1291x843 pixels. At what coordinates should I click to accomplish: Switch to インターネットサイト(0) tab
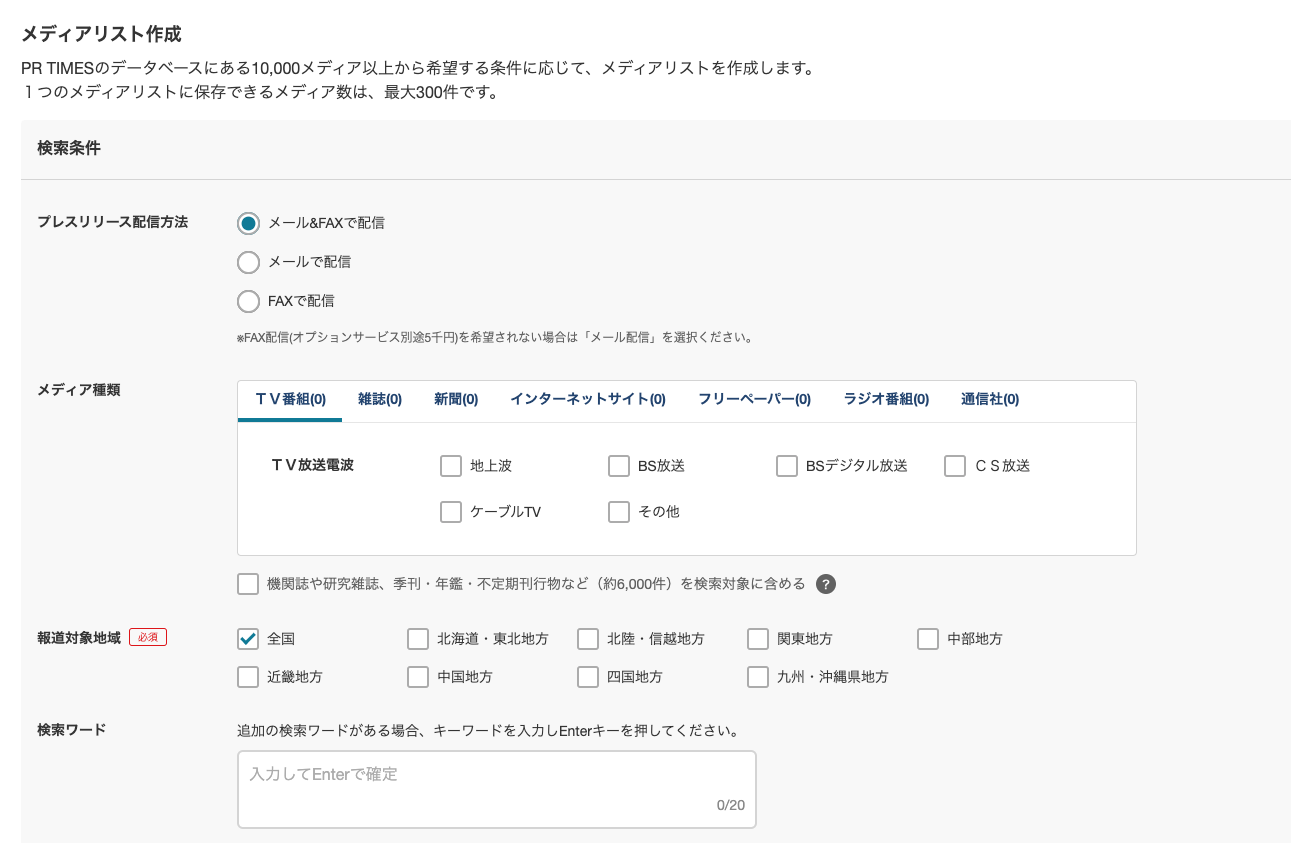(588, 399)
